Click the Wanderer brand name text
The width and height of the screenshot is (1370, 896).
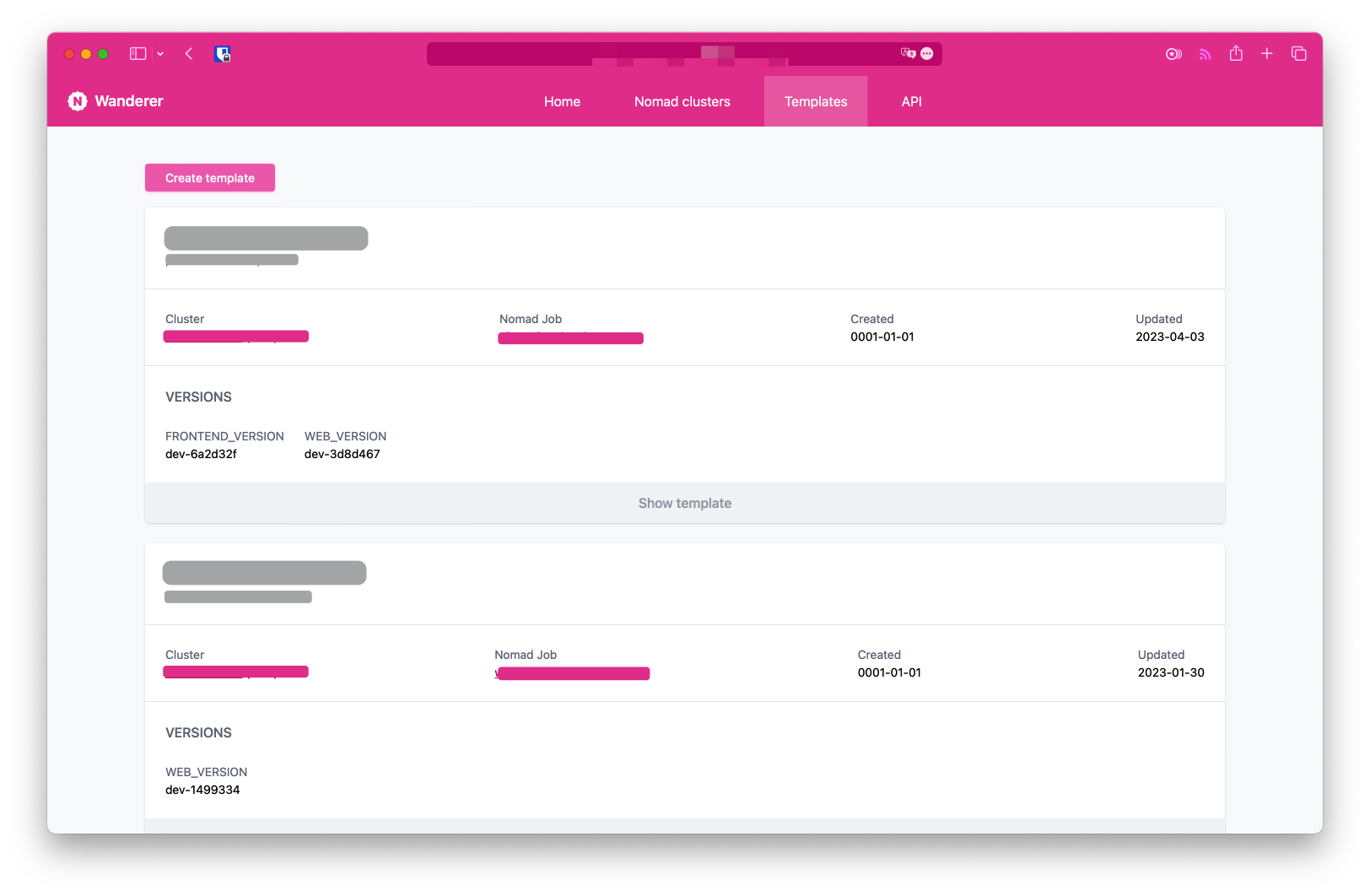tap(129, 101)
